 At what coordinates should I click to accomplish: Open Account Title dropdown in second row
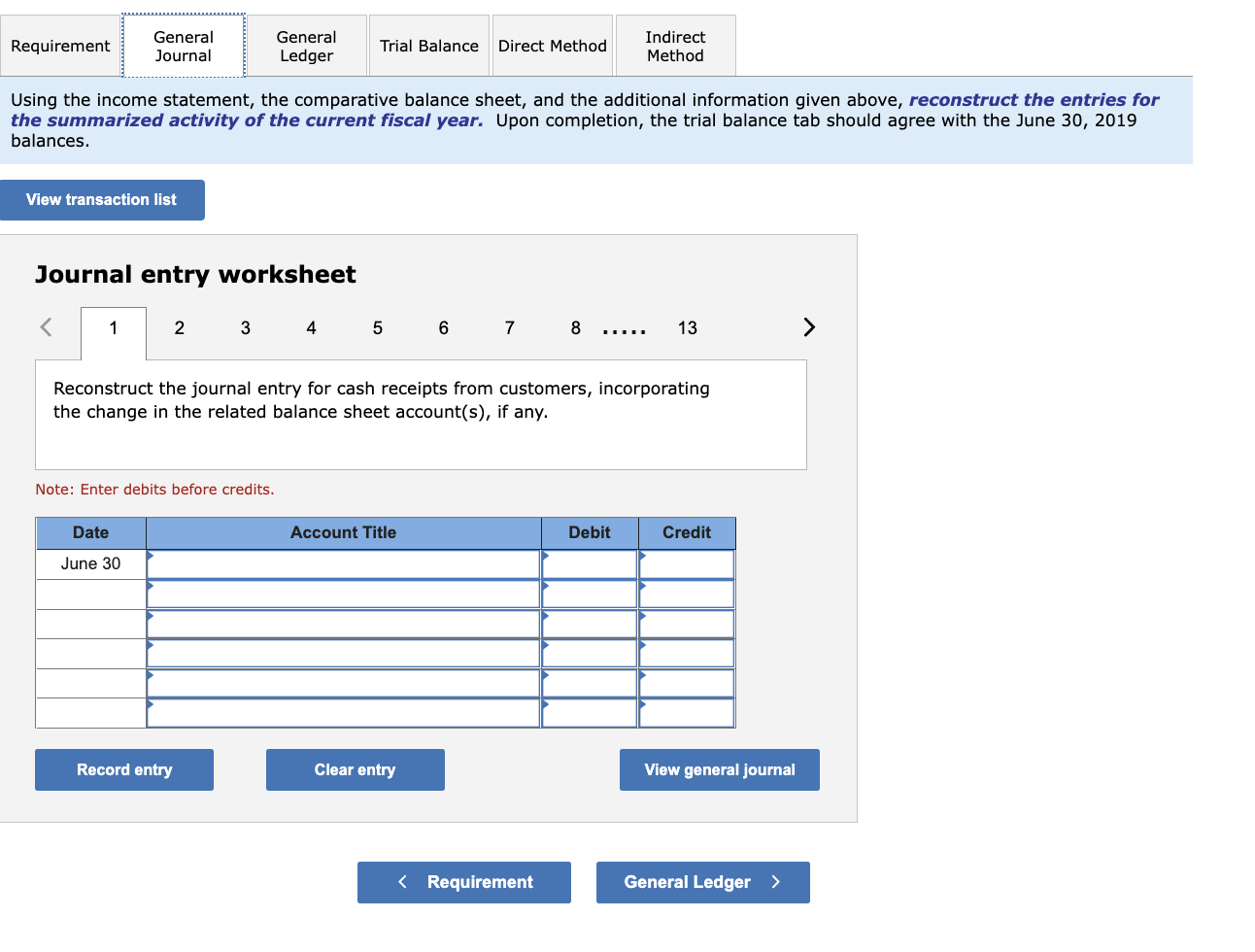[344, 595]
